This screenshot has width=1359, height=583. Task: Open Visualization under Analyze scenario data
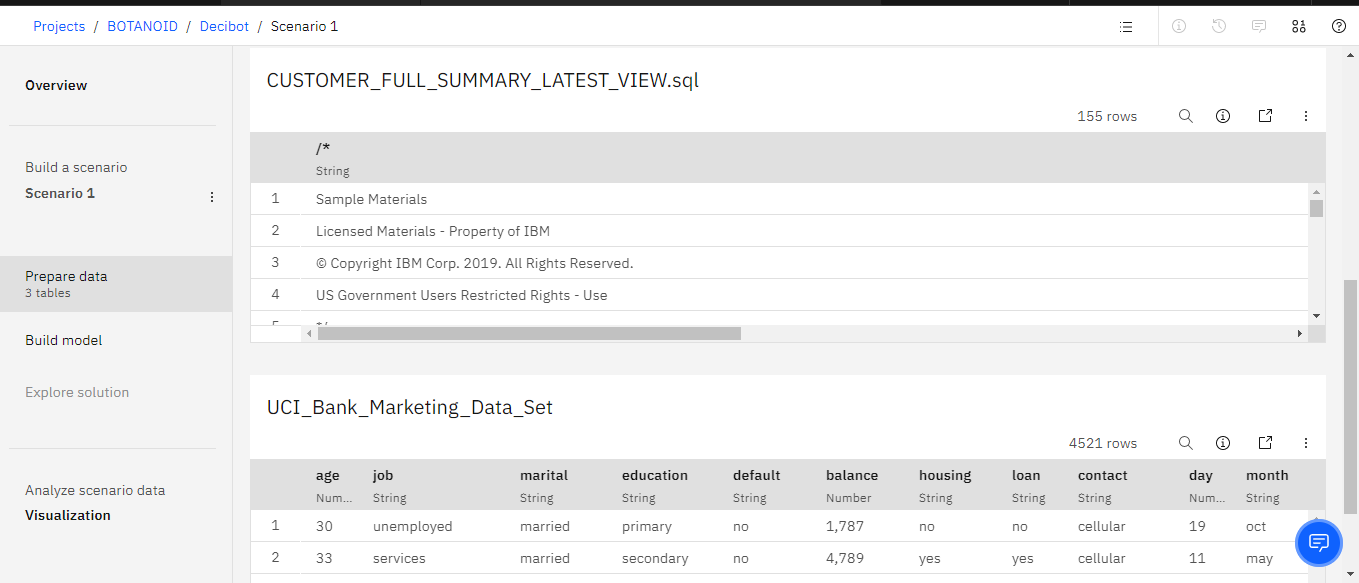[x=68, y=515]
